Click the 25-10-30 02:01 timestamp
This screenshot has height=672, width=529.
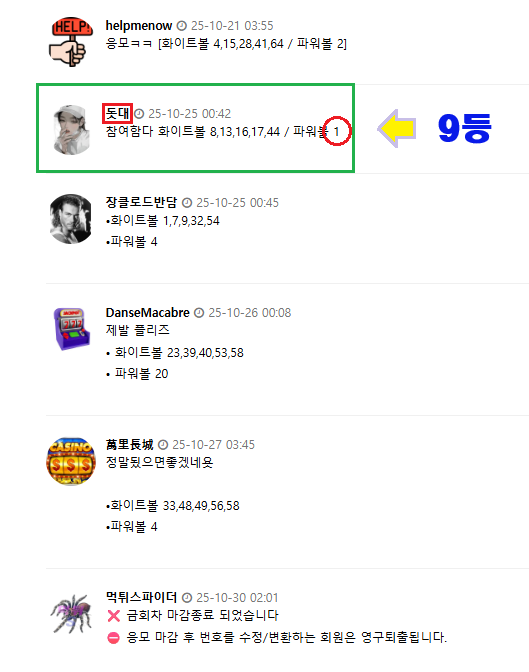point(237,597)
